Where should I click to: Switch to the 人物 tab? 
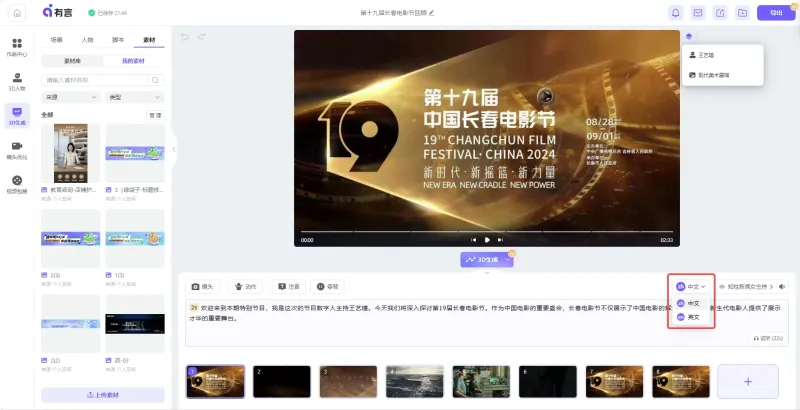tap(87, 40)
